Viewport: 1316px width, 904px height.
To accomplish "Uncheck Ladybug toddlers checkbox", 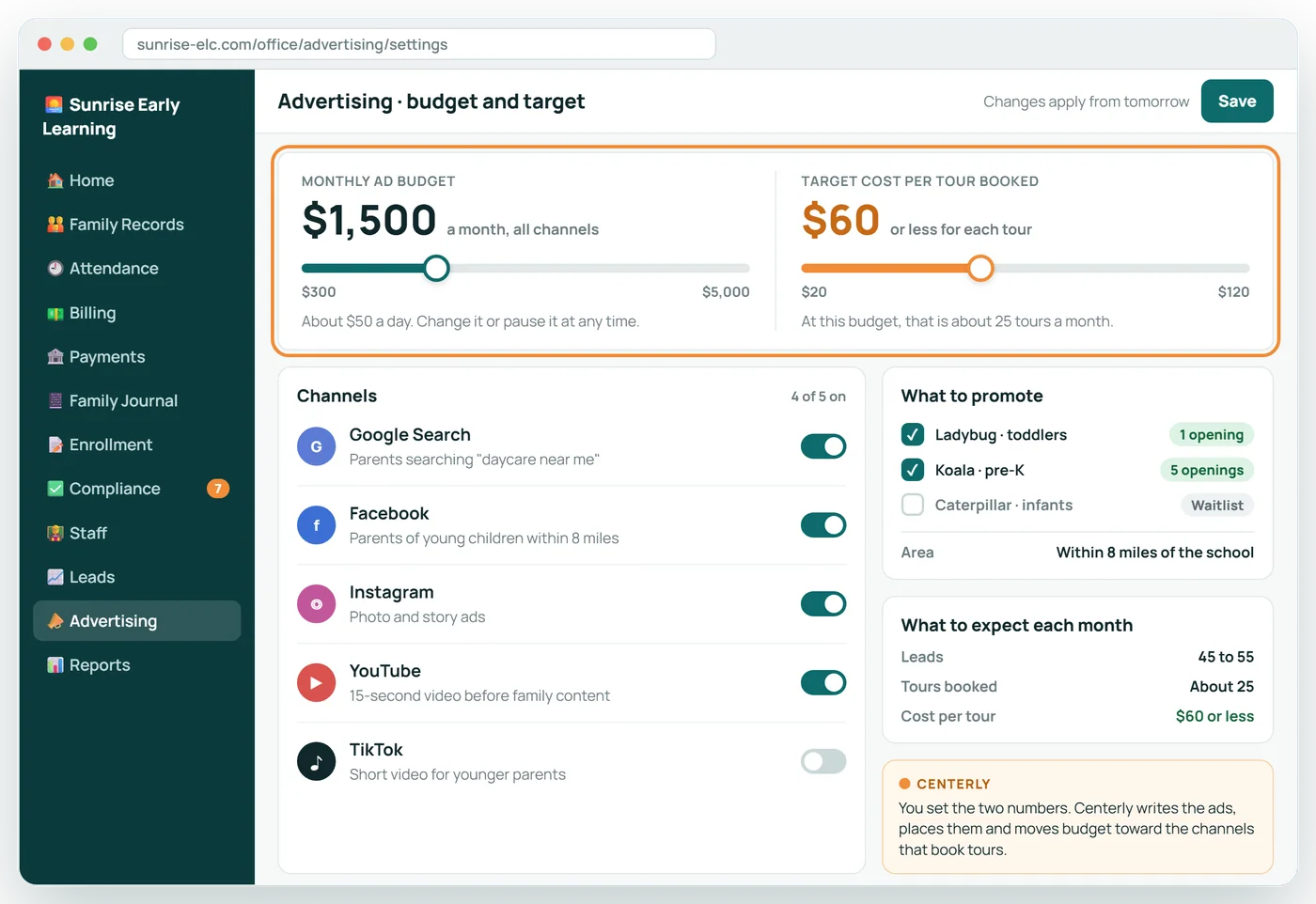I will tap(912, 434).
